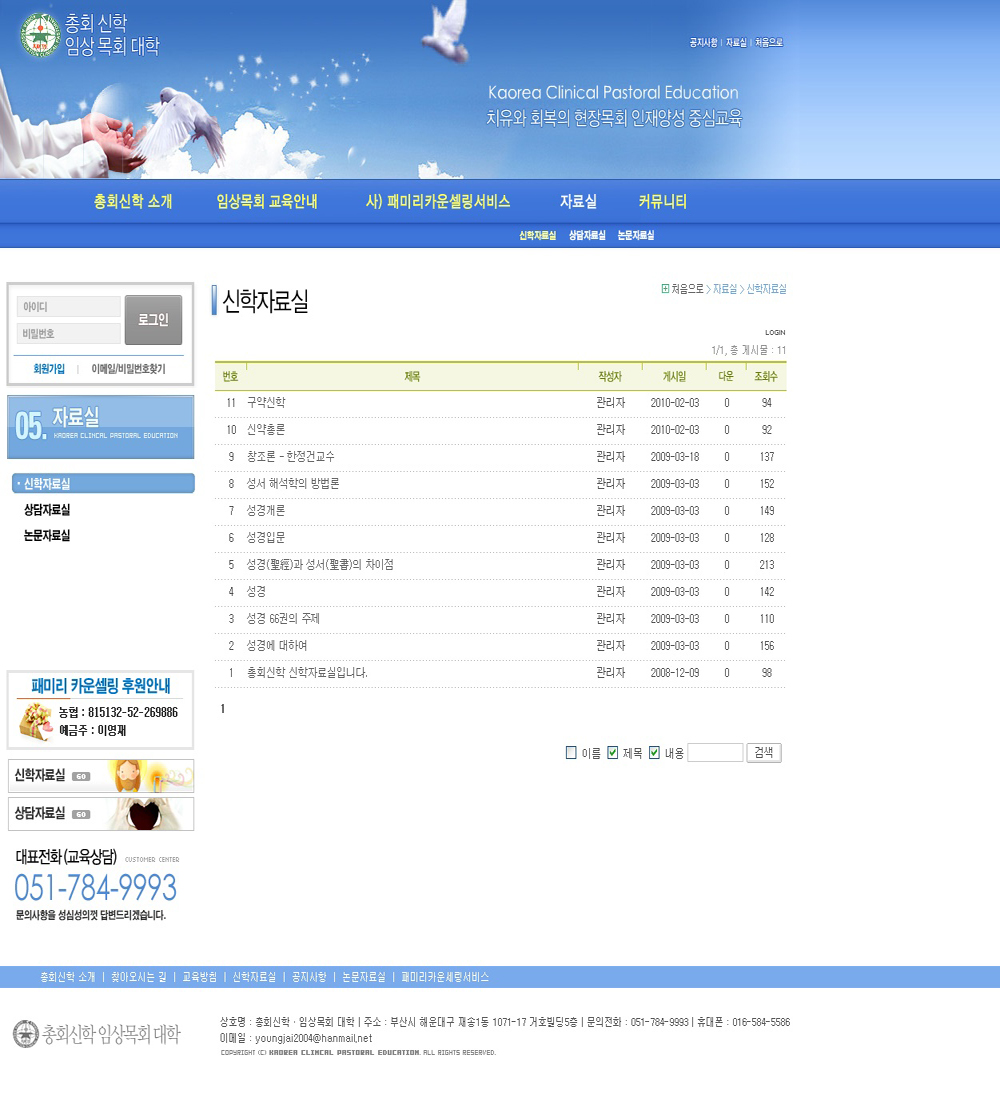The height and width of the screenshot is (1107, 1000).
Task: Click the 패미리 카운셀링 후원안내 banner
Action: click(x=100, y=710)
